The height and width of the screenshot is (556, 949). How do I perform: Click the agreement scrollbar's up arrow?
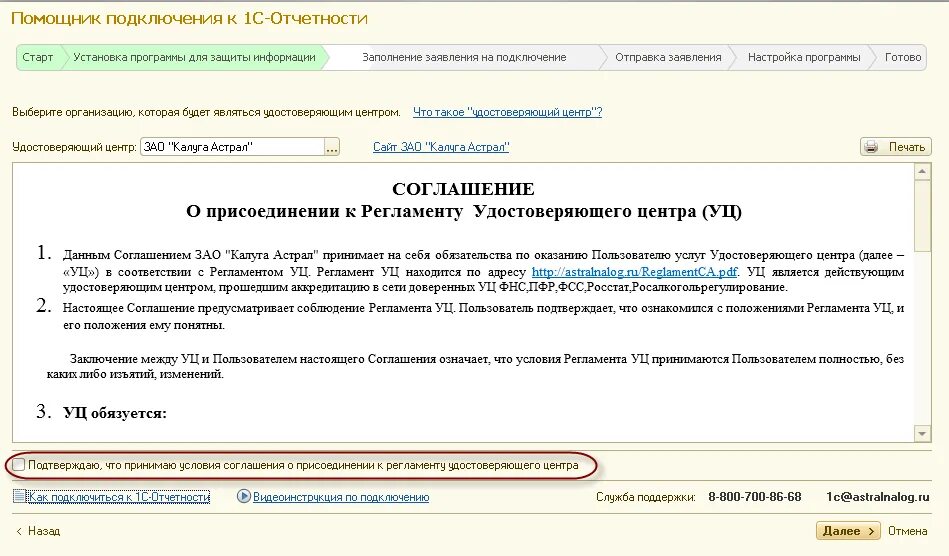tap(922, 172)
